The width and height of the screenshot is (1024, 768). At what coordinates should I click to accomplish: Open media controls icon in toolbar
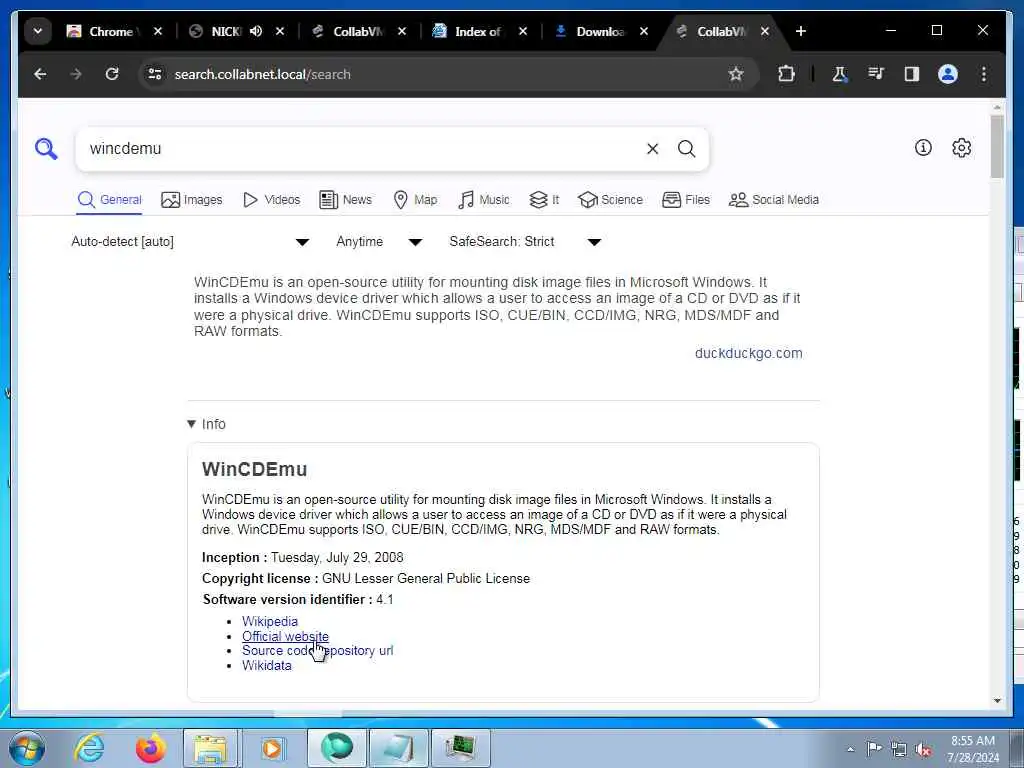point(876,74)
